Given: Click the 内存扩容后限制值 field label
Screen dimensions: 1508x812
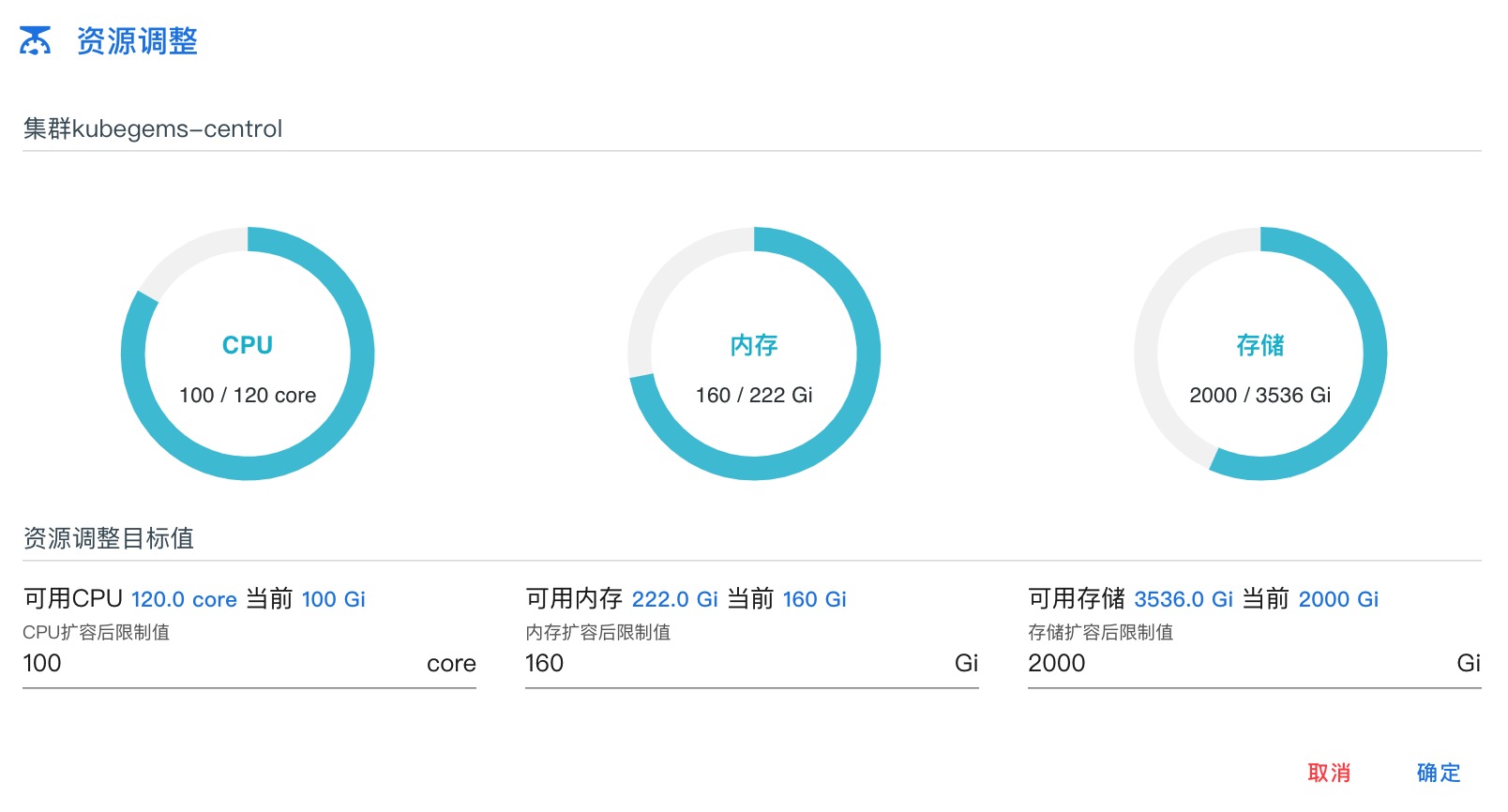Looking at the screenshot, I should click(598, 632).
